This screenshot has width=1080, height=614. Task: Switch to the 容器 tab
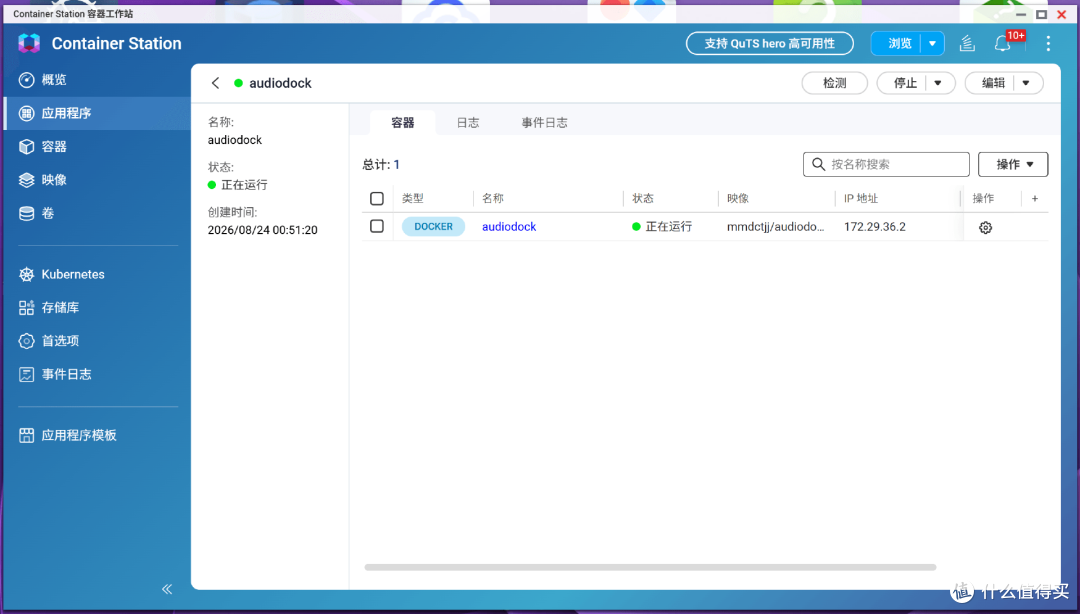(x=403, y=123)
